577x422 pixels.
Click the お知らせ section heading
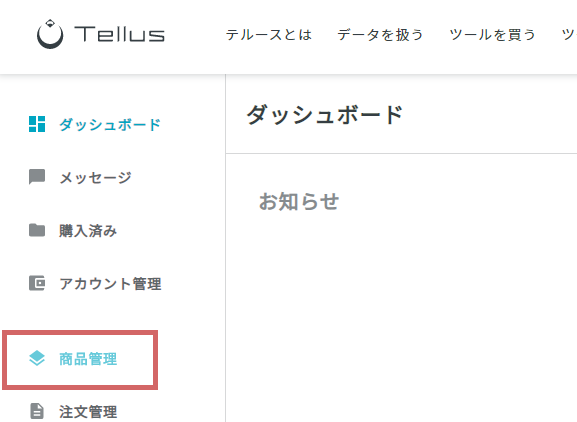(x=299, y=202)
